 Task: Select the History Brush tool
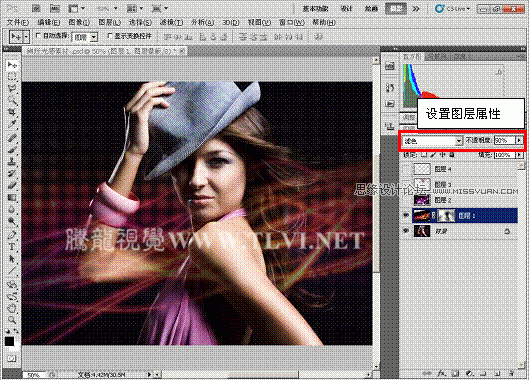(12, 173)
